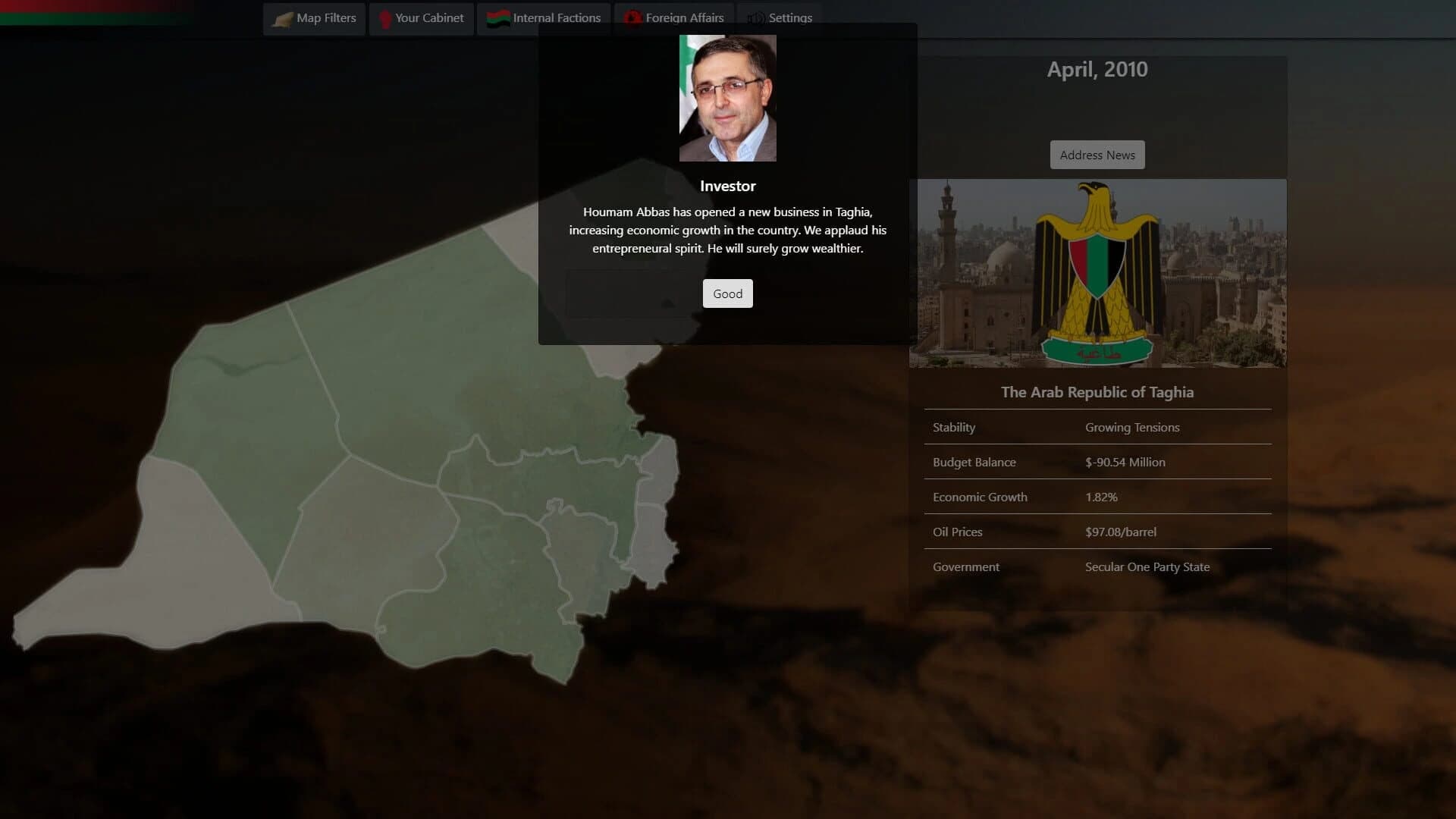Screen dimensions: 1456x819
Task: Click the flag icon beside Internal Factions
Action: [498, 19]
